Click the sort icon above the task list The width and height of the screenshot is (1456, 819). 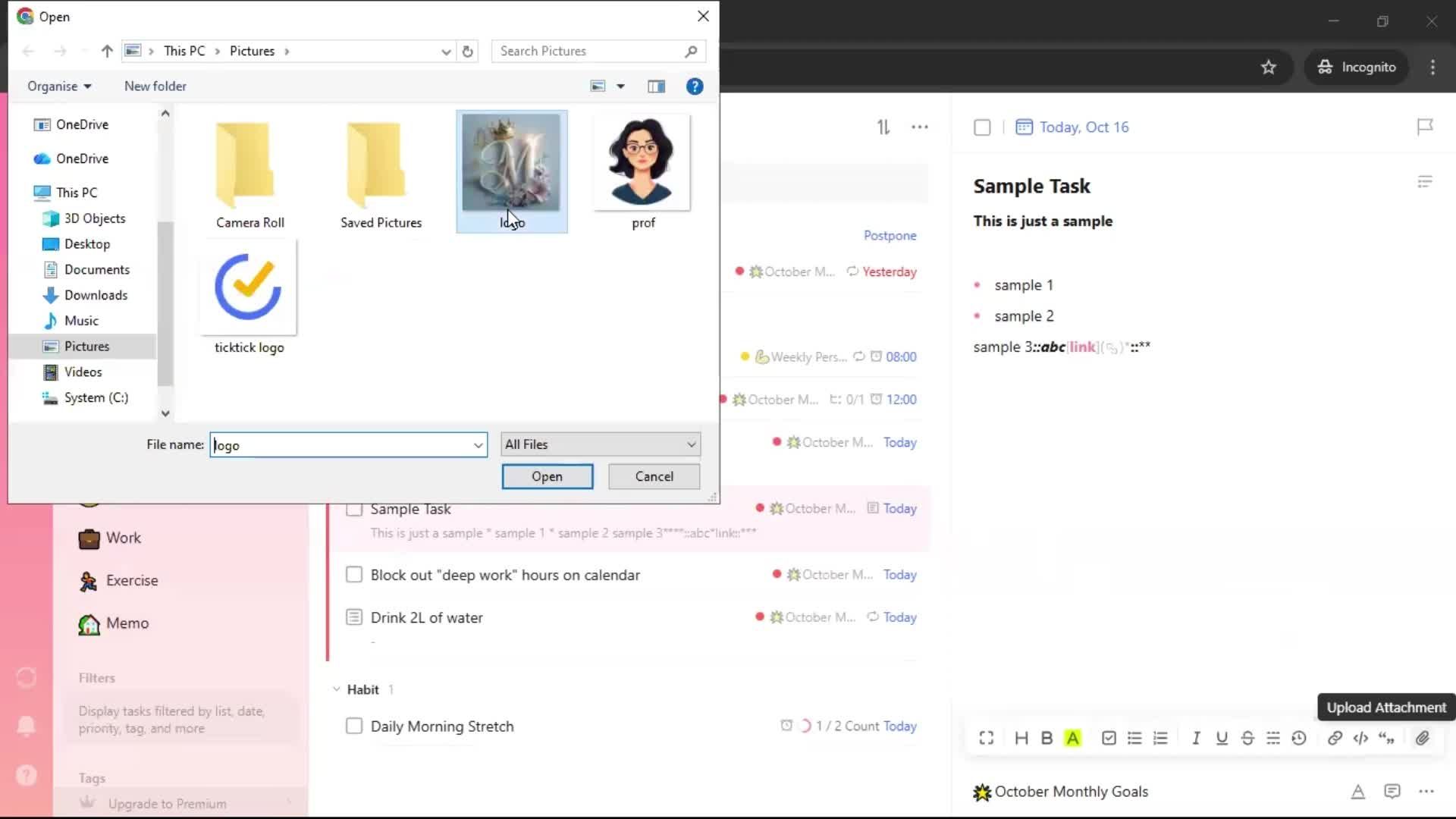tap(883, 127)
